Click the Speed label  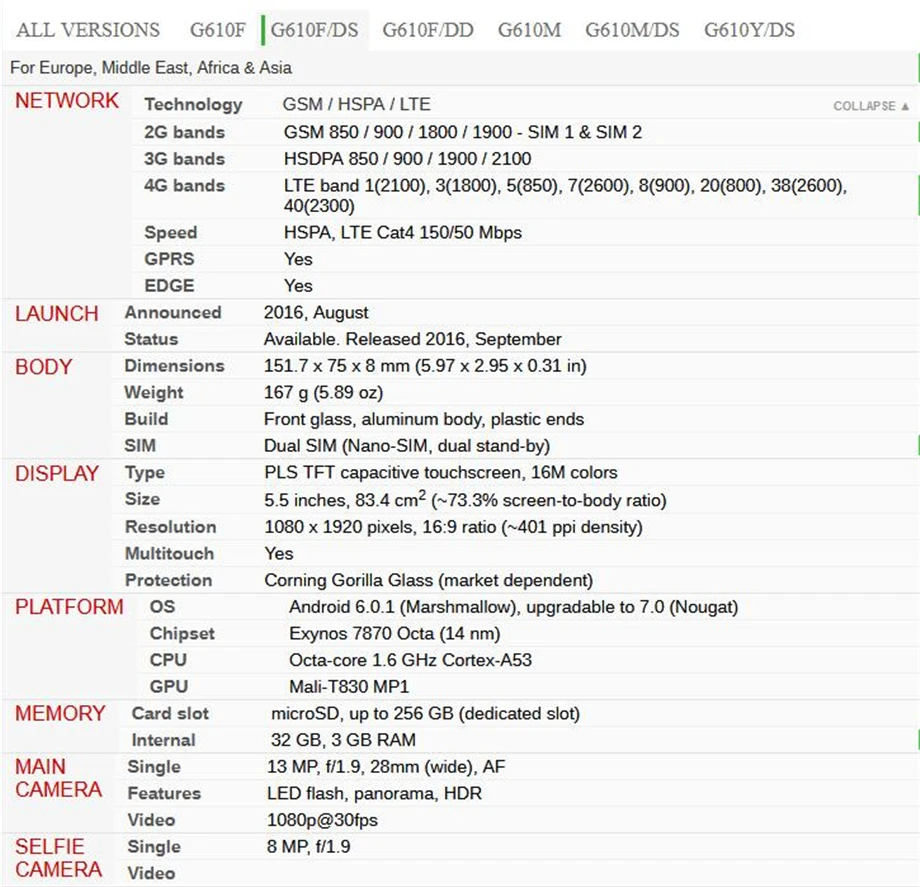point(171,233)
